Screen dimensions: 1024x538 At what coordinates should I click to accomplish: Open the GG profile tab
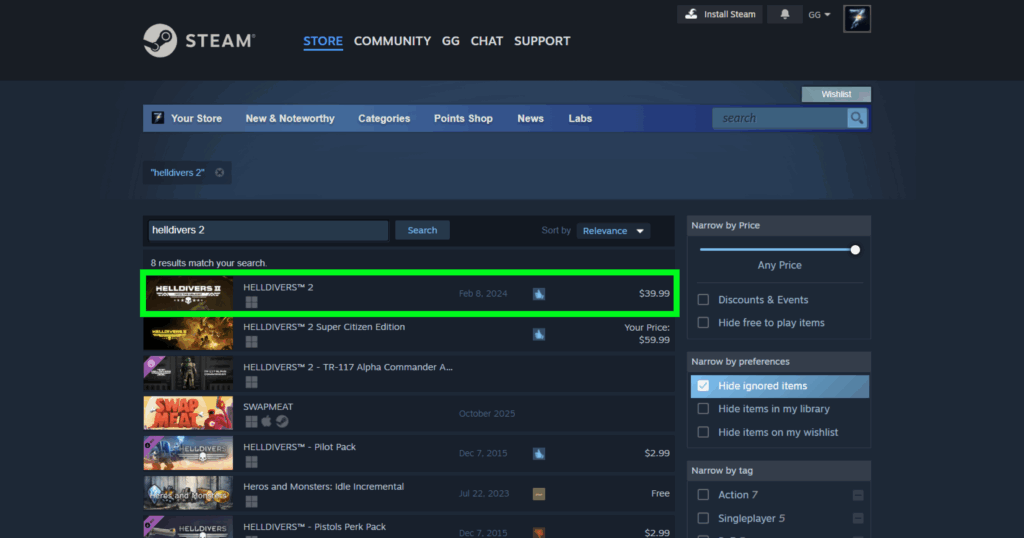point(451,40)
